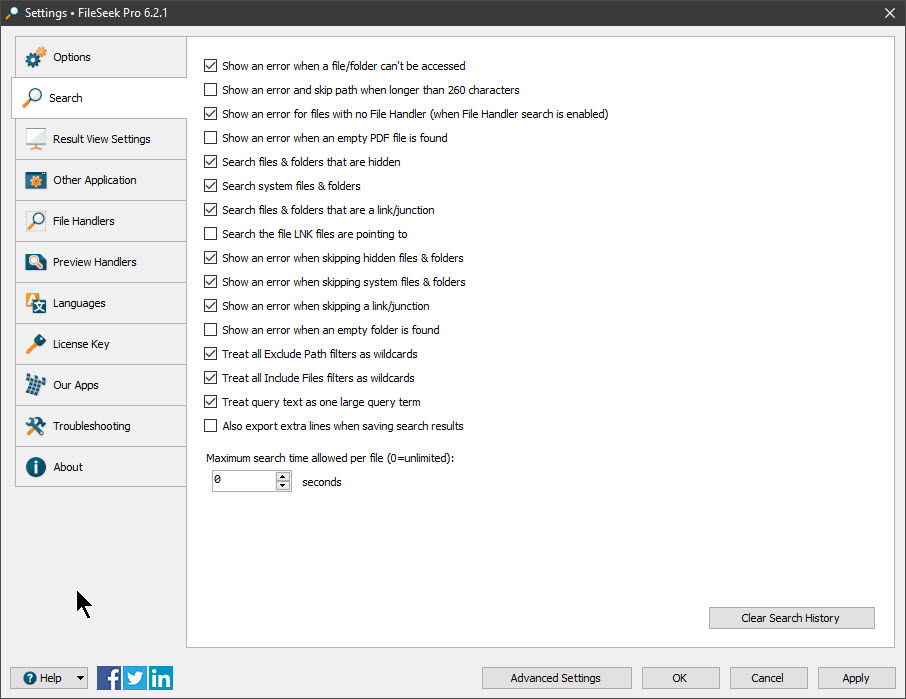
Task: Click 'Maximum search time allowed per file' label
Action: pyautogui.click(x=330, y=458)
